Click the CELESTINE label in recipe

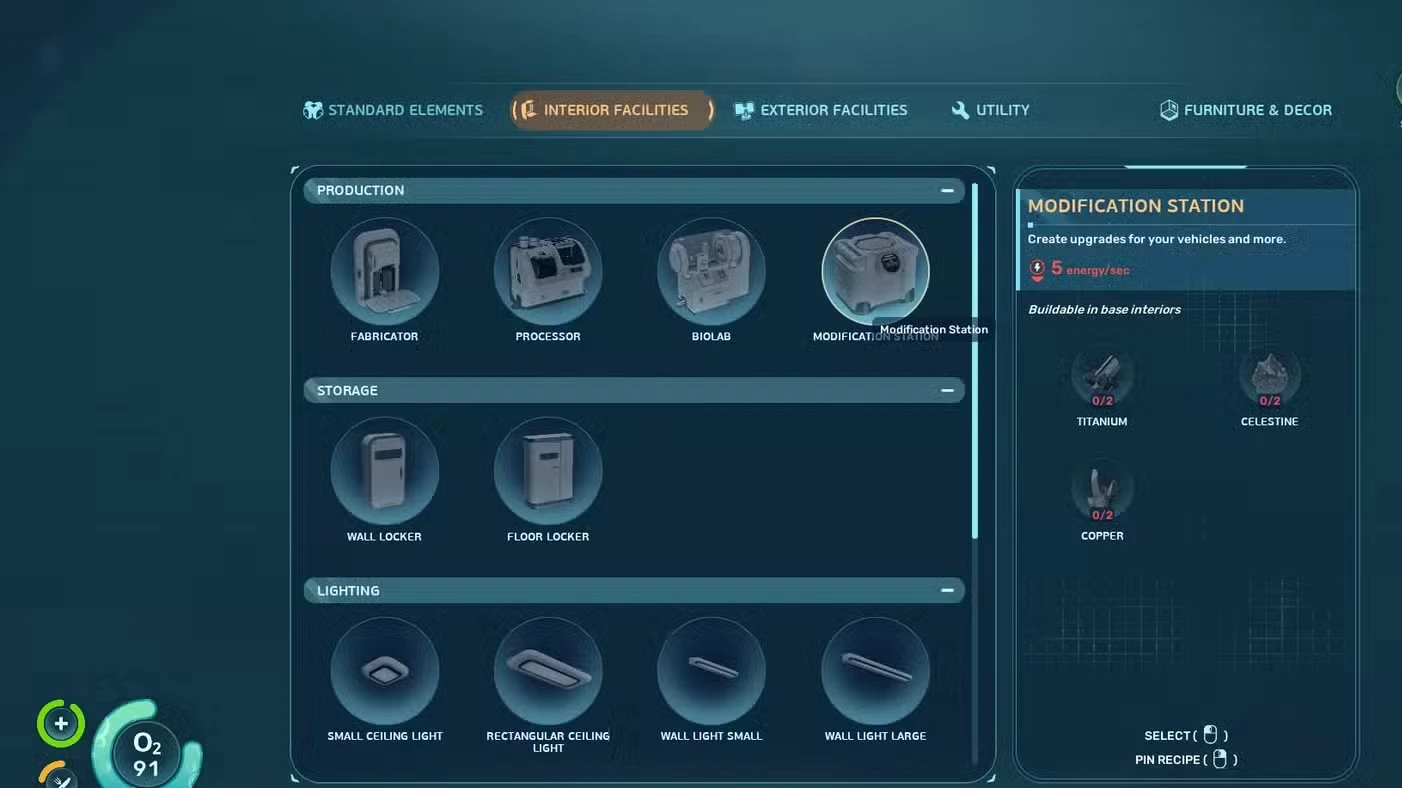(1270, 421)
